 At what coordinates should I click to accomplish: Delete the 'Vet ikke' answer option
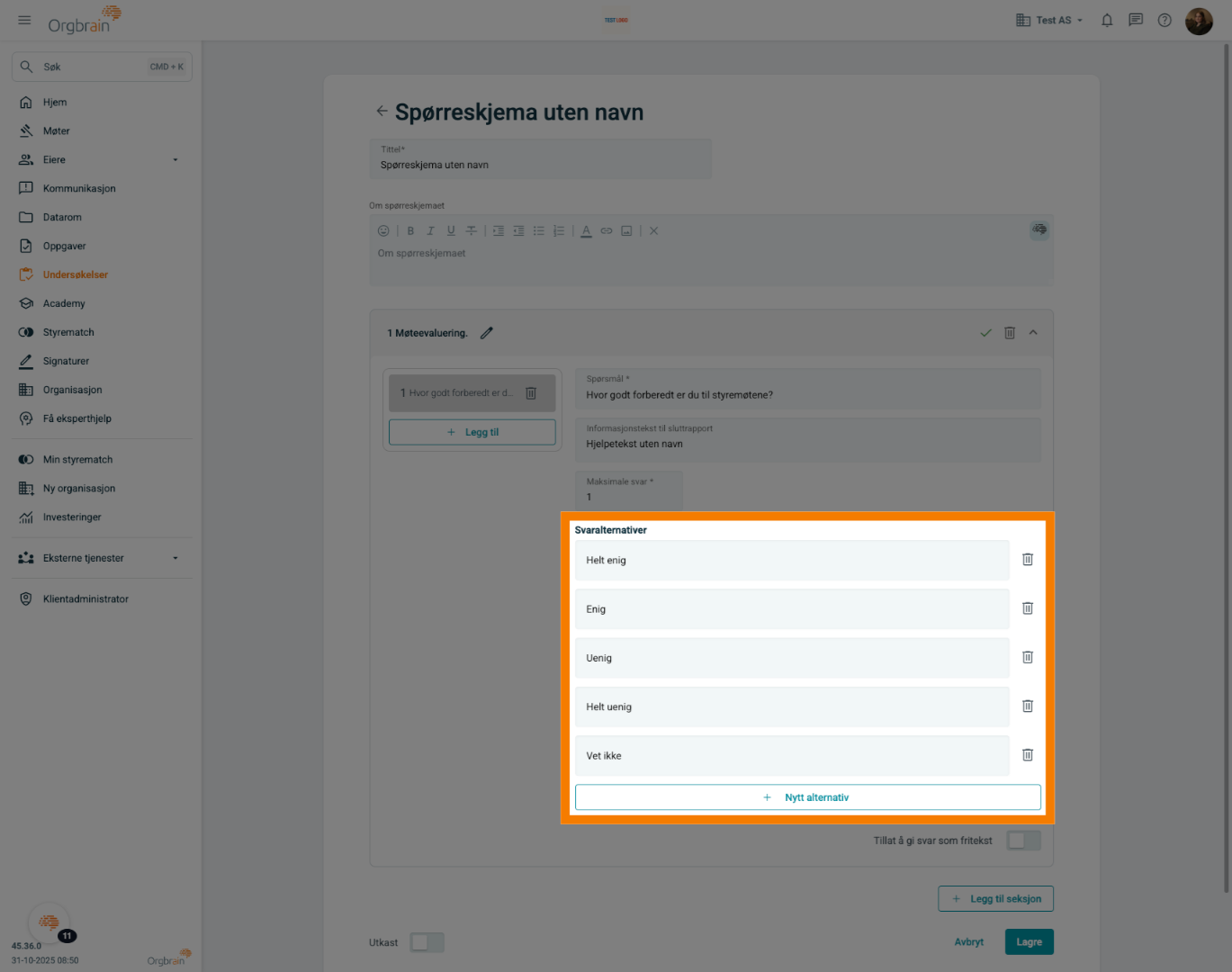click(1027, 755)
